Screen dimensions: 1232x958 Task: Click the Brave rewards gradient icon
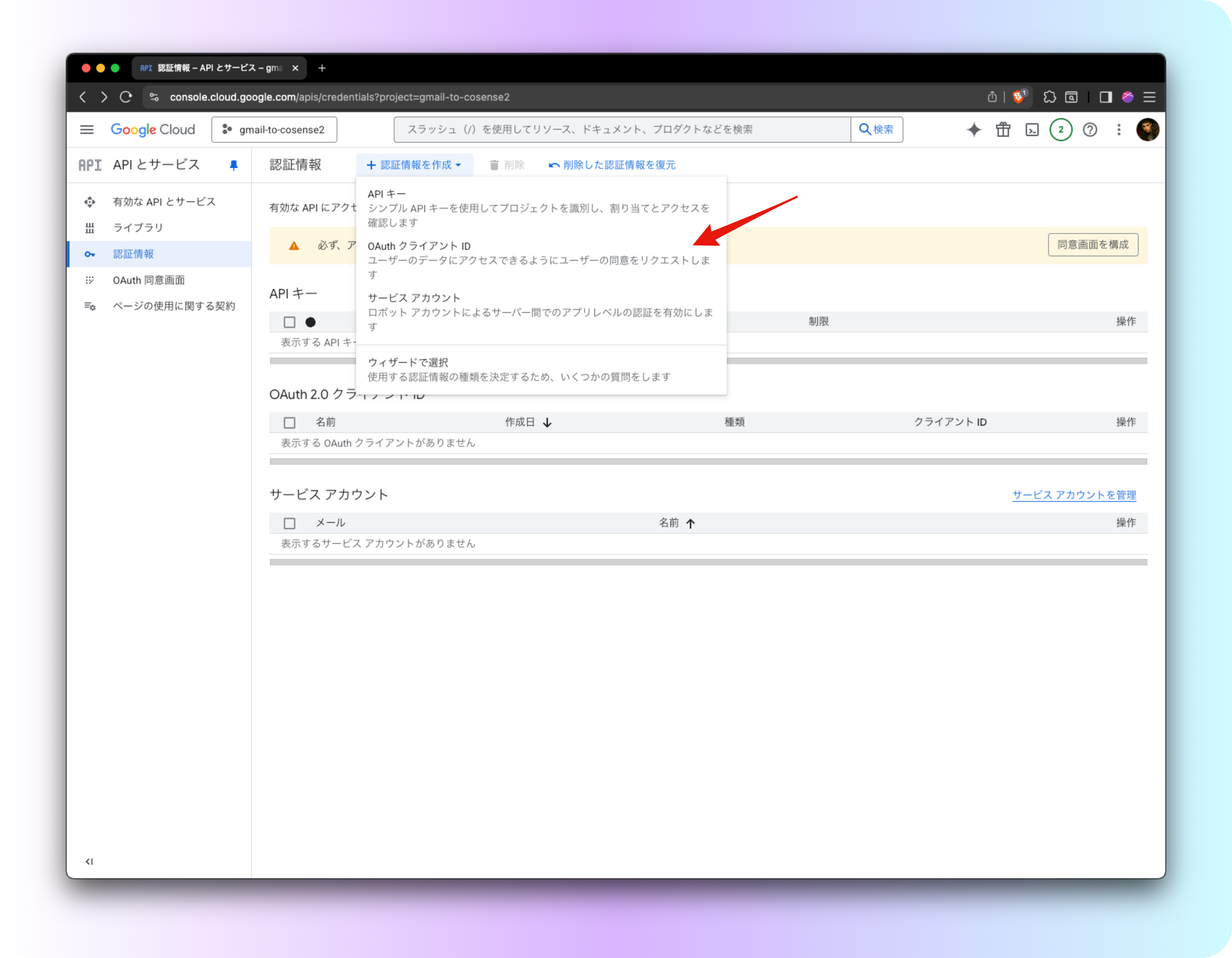tap(1128, 97)
